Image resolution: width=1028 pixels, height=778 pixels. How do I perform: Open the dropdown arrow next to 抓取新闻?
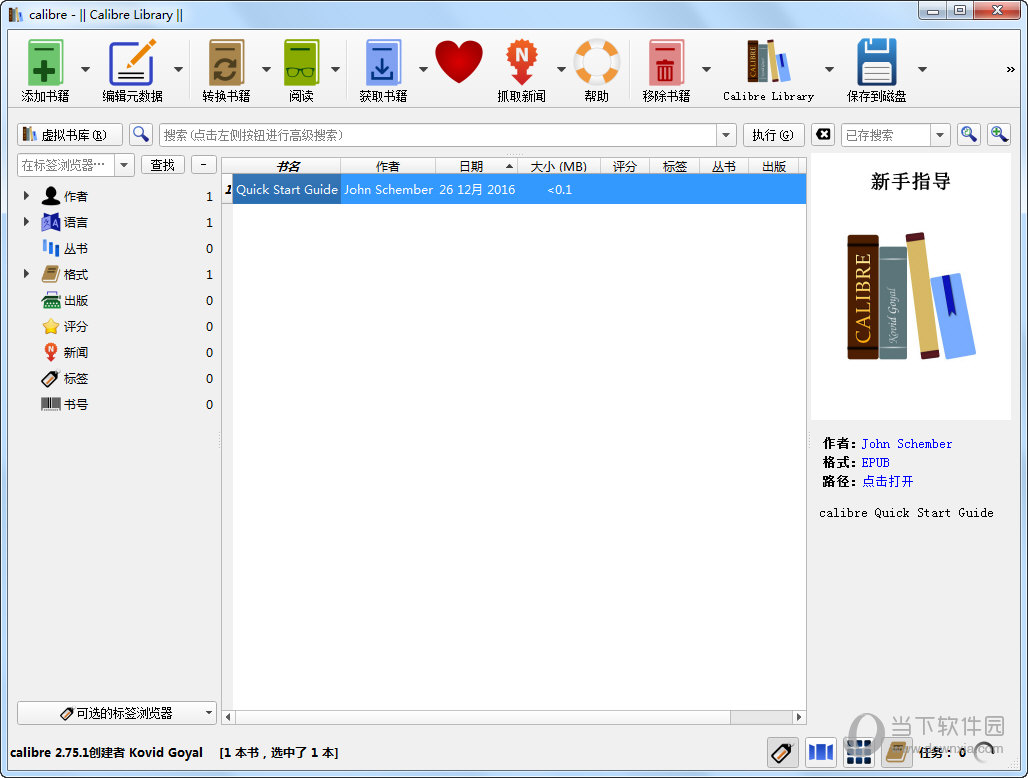pos(561,69)
